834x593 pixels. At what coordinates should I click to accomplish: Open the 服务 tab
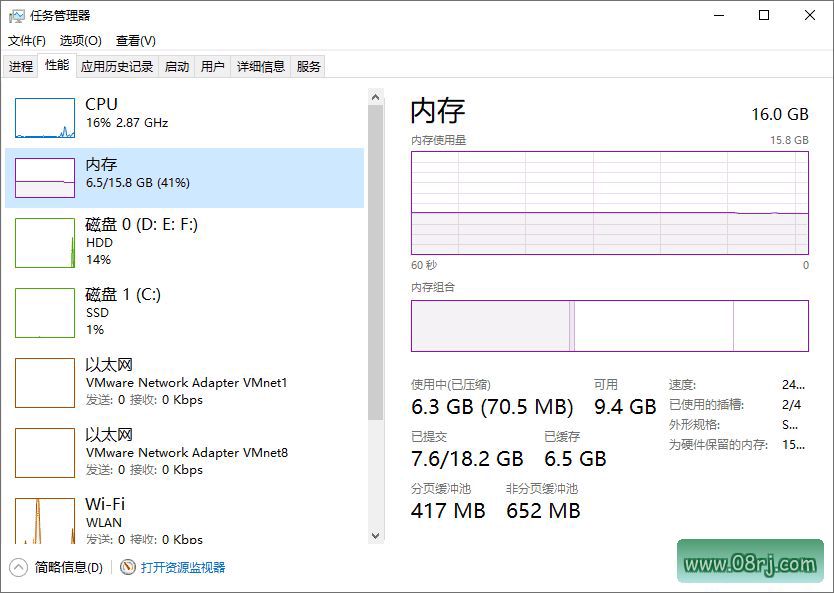click(307, 66)
